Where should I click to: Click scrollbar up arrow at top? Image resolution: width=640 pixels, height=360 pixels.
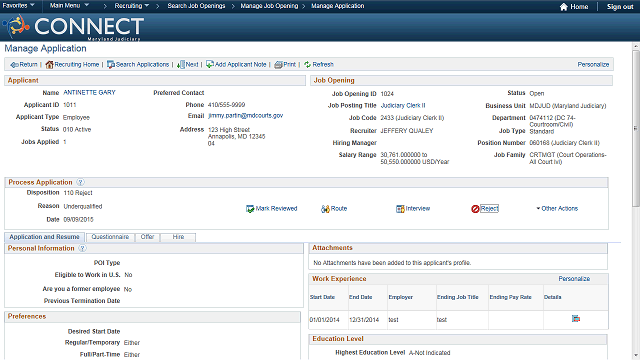pos(636,46)
